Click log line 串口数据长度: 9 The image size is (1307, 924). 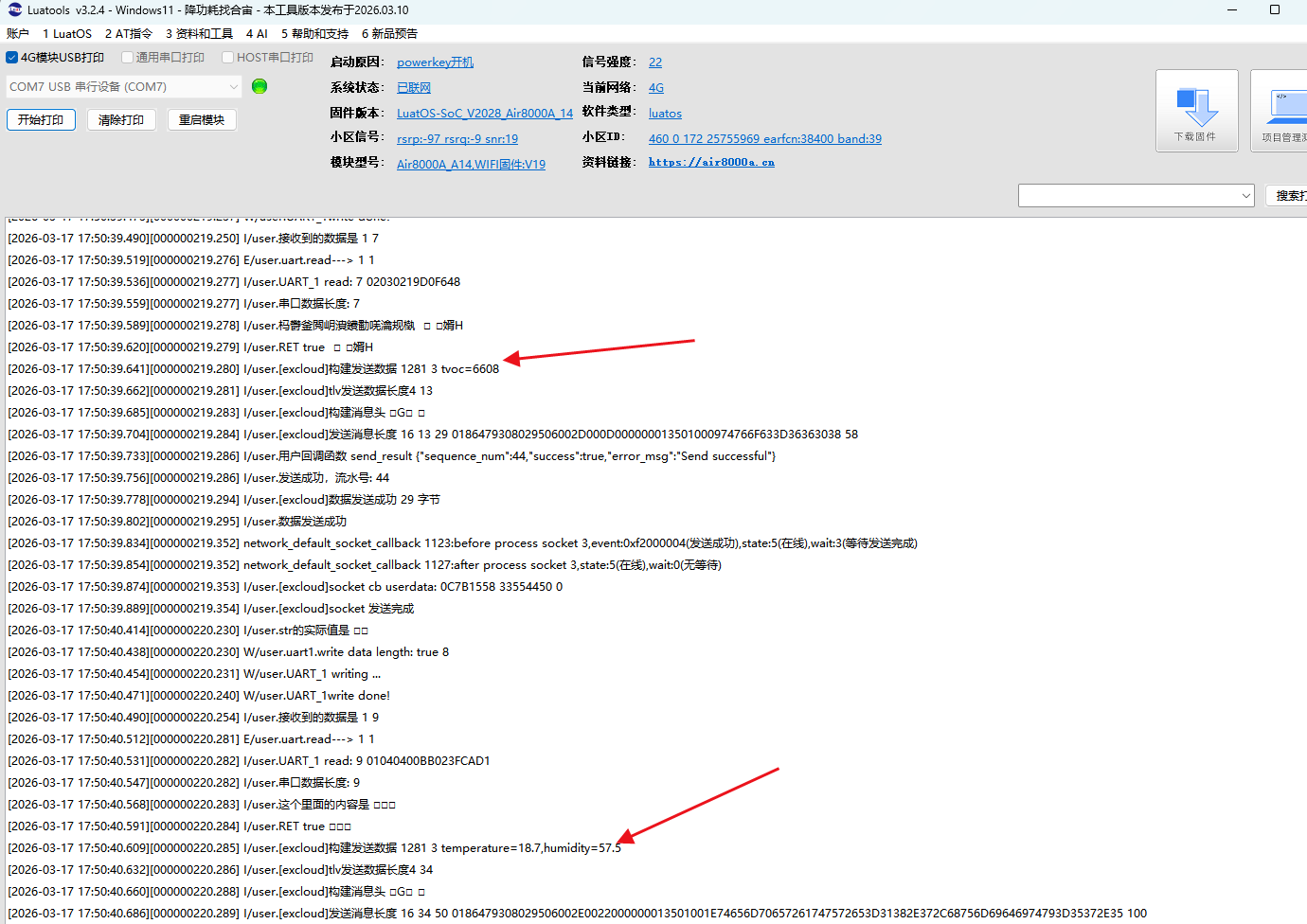coord(184,783)
